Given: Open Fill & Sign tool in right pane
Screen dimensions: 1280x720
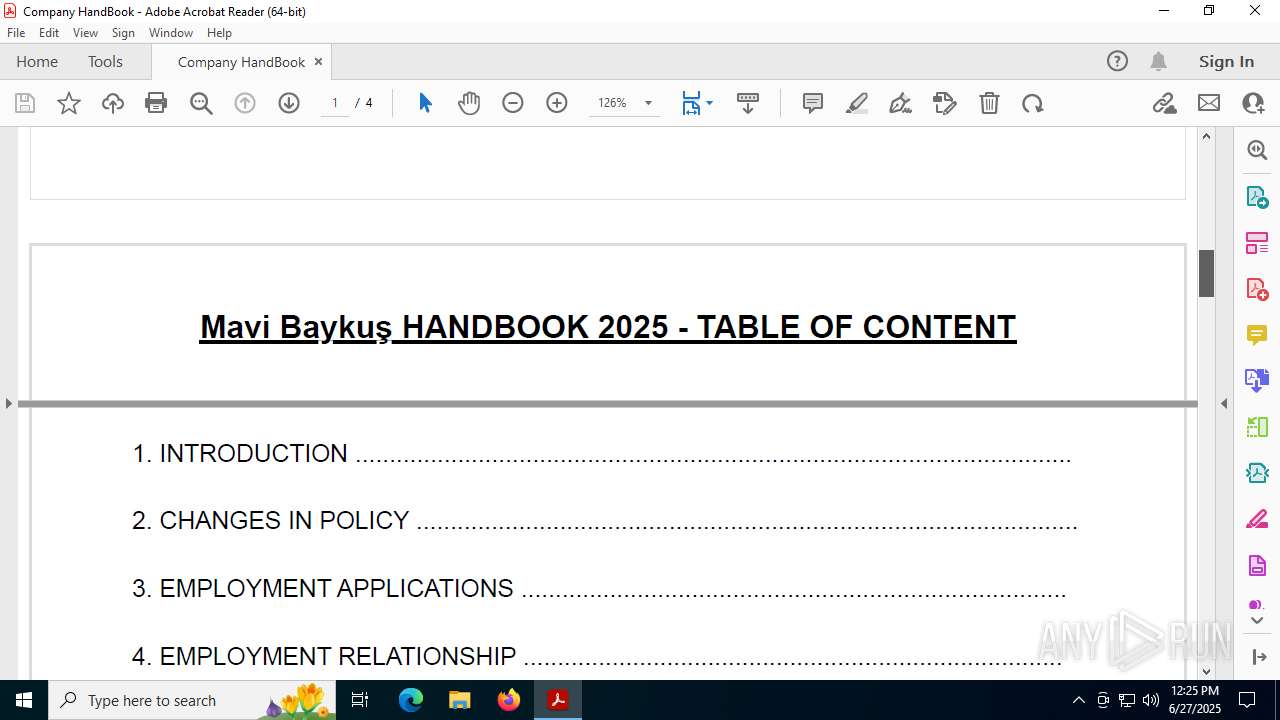Looking at the screenshot, I should click(1257, 519).
